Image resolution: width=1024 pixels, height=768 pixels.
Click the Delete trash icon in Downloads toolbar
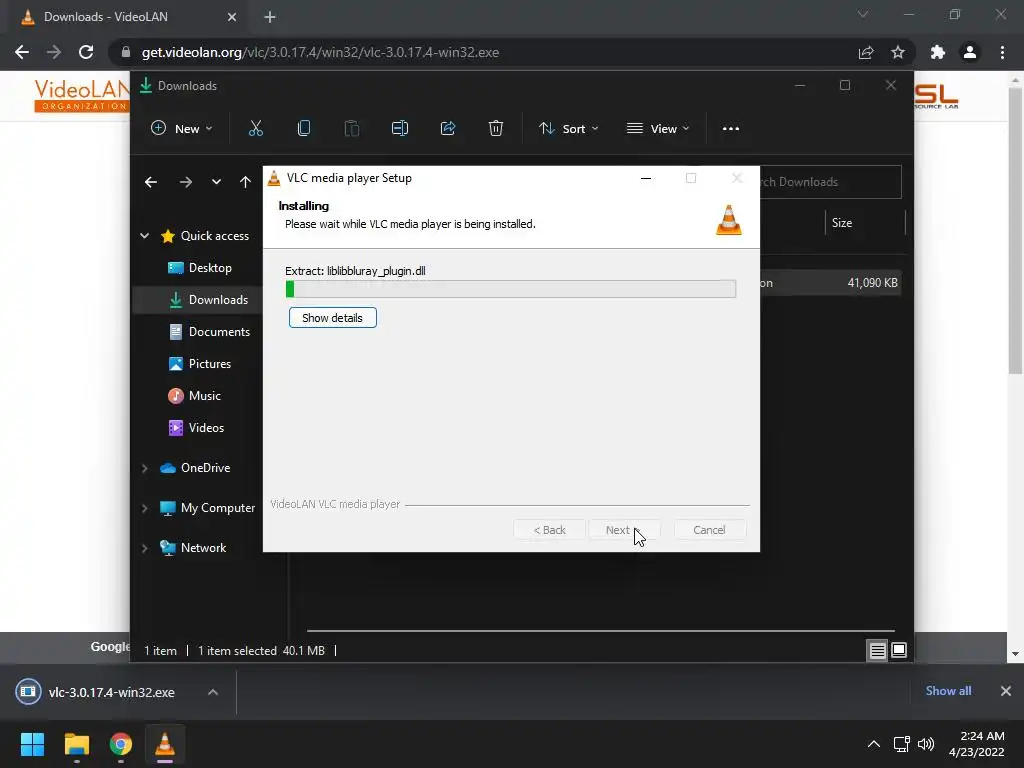tap(496, 129)
